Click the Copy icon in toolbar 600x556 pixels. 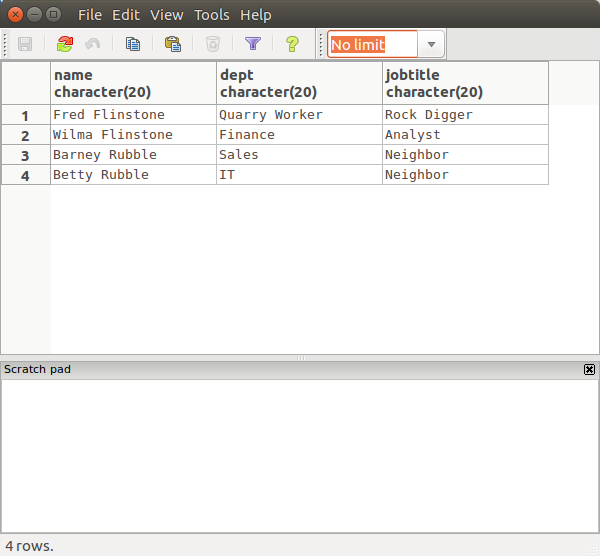click(132, 44)
